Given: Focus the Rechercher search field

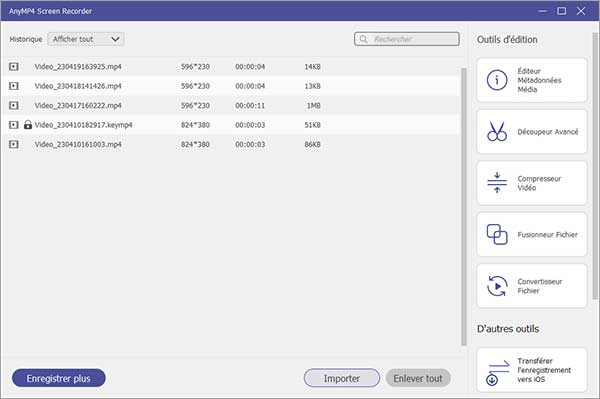Looking at the screenshot, I should coord(406,39).
